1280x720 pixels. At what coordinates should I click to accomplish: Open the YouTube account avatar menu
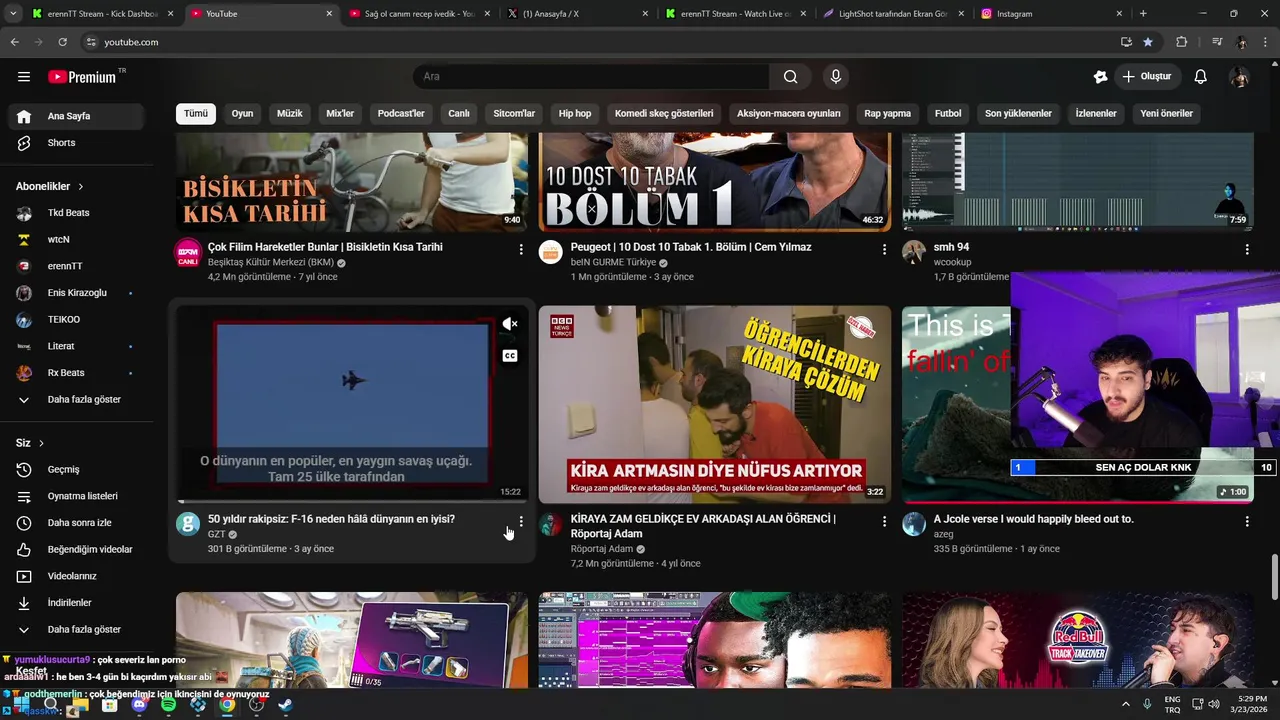click(x=1239, y=77)
